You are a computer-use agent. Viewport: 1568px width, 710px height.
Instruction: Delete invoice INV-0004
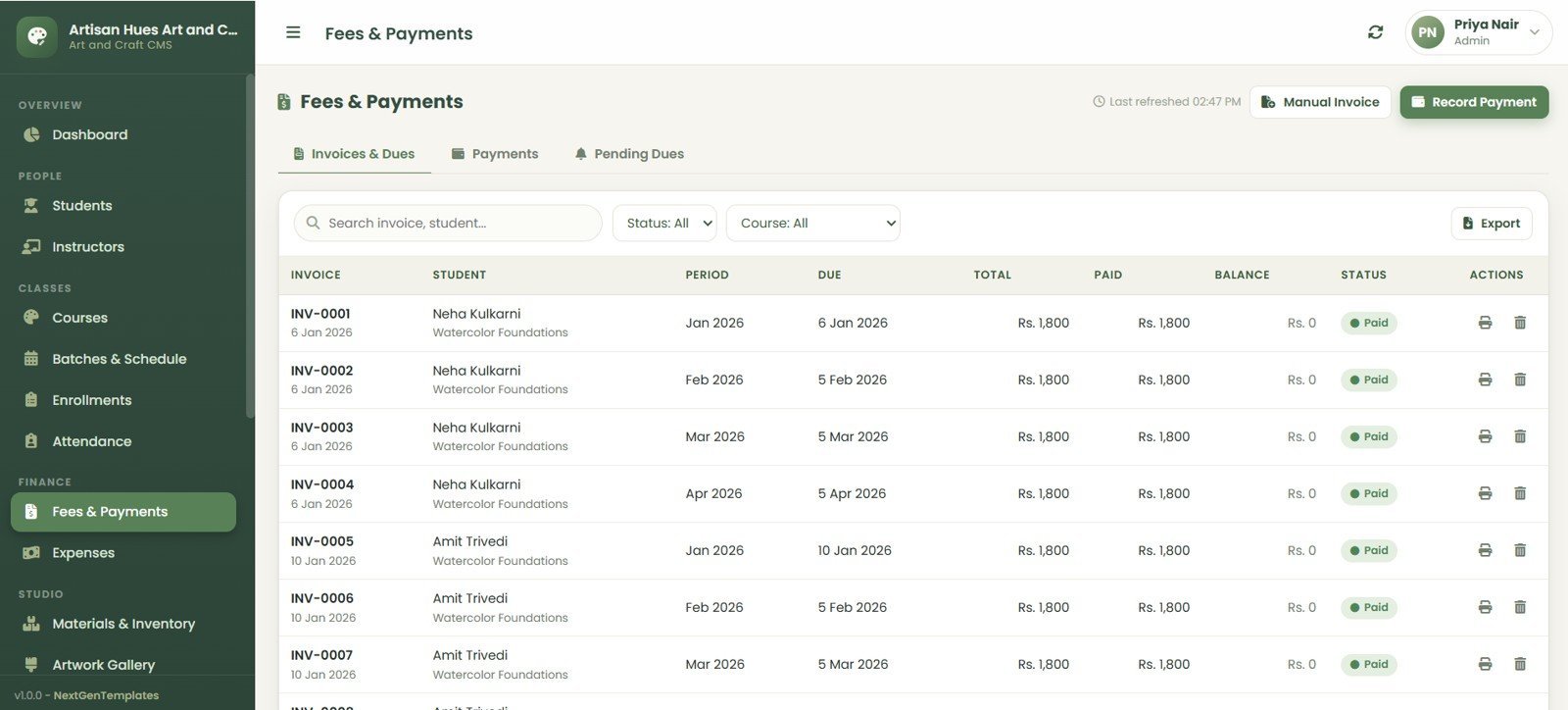1520,493
